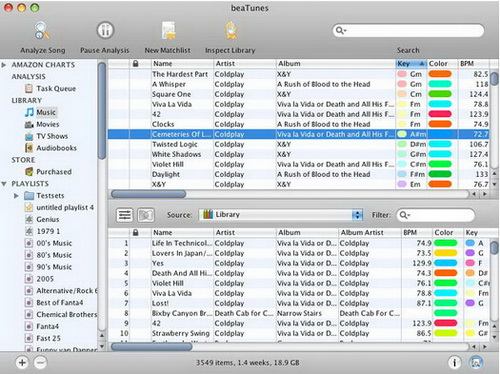This screenshot has height=374, width=500.
Task: Remove playlist with the minus button
Action: tap(40, 362)
